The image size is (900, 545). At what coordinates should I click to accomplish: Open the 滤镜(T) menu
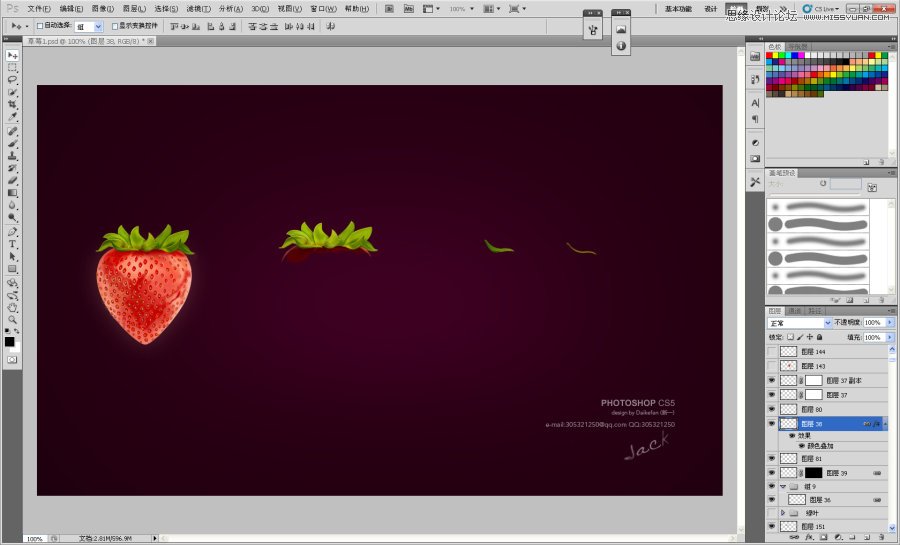(x=197, y=8)
